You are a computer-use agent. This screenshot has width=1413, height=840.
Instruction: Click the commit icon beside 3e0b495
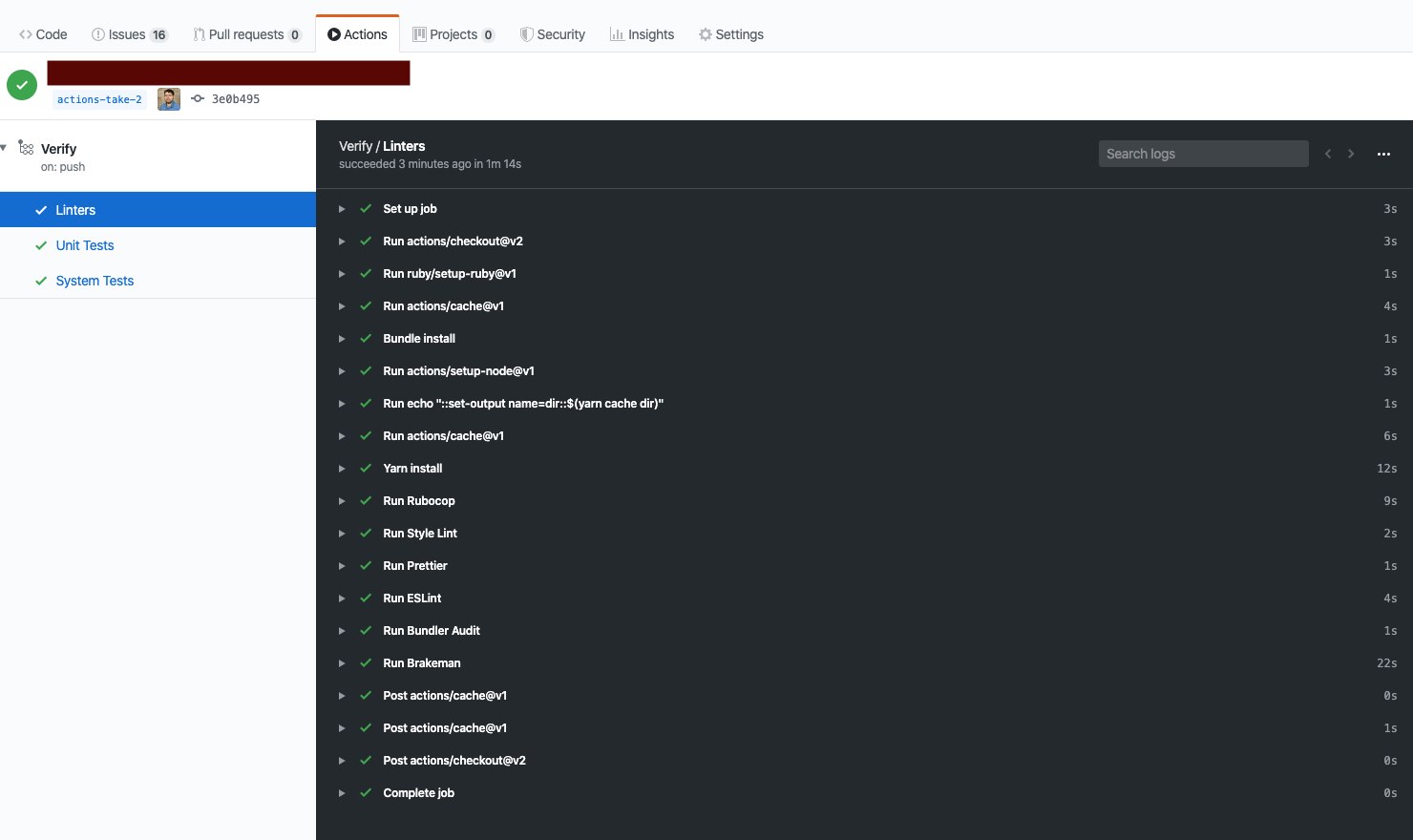[198, 98]
